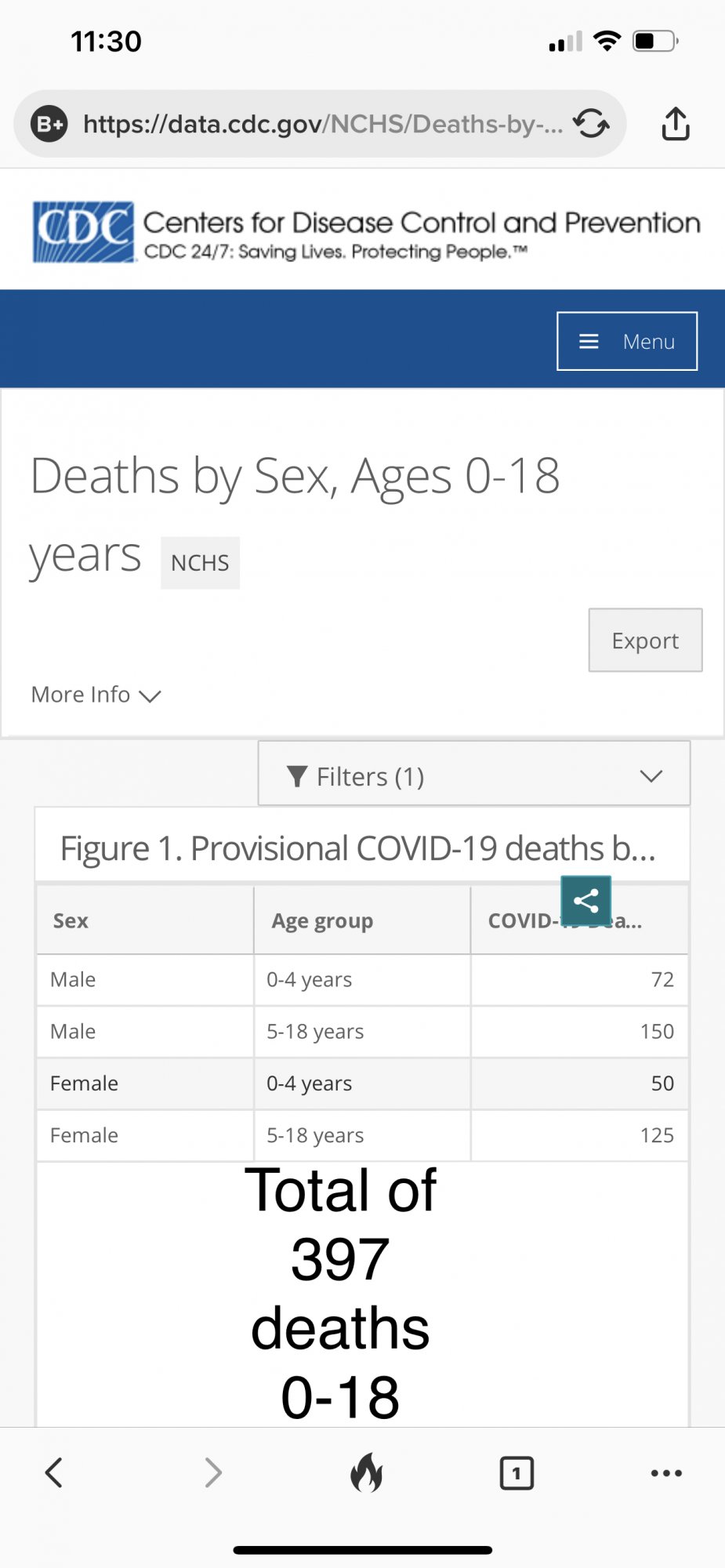Open the hamburger Menu button
Viewport: 725px width, 1568px height.
[x=627, y=341]
